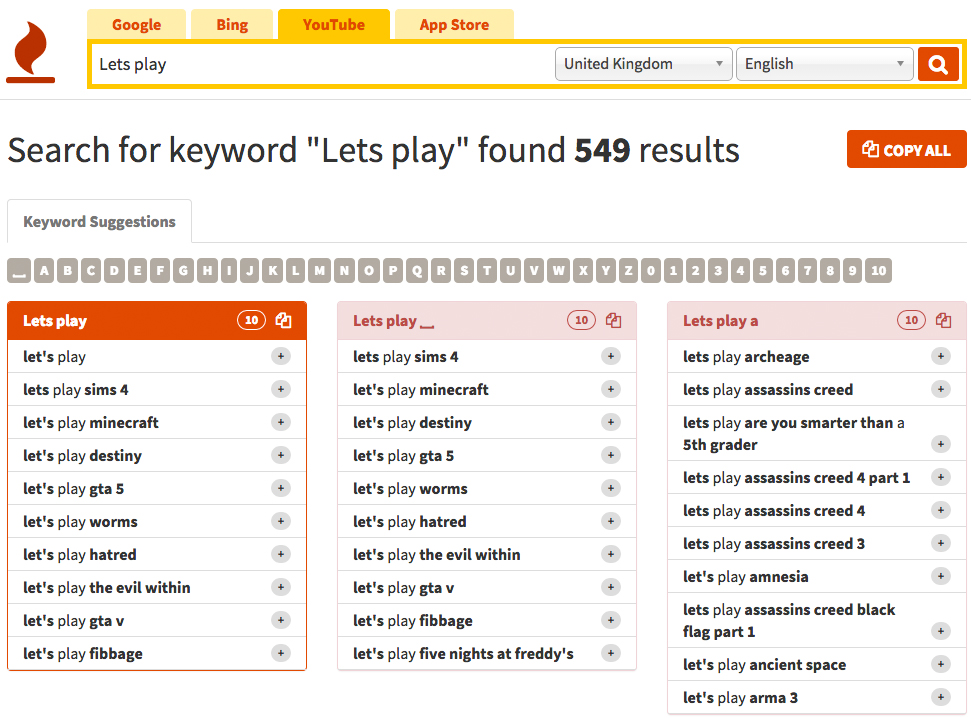
Task: Add 'lets play archeage' plus icon
Action: pyautogui.click(x=941, y=356)
